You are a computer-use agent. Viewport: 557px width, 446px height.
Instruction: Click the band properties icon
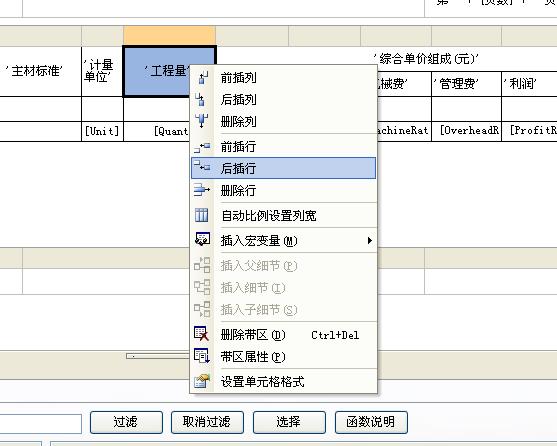point(202,356)
